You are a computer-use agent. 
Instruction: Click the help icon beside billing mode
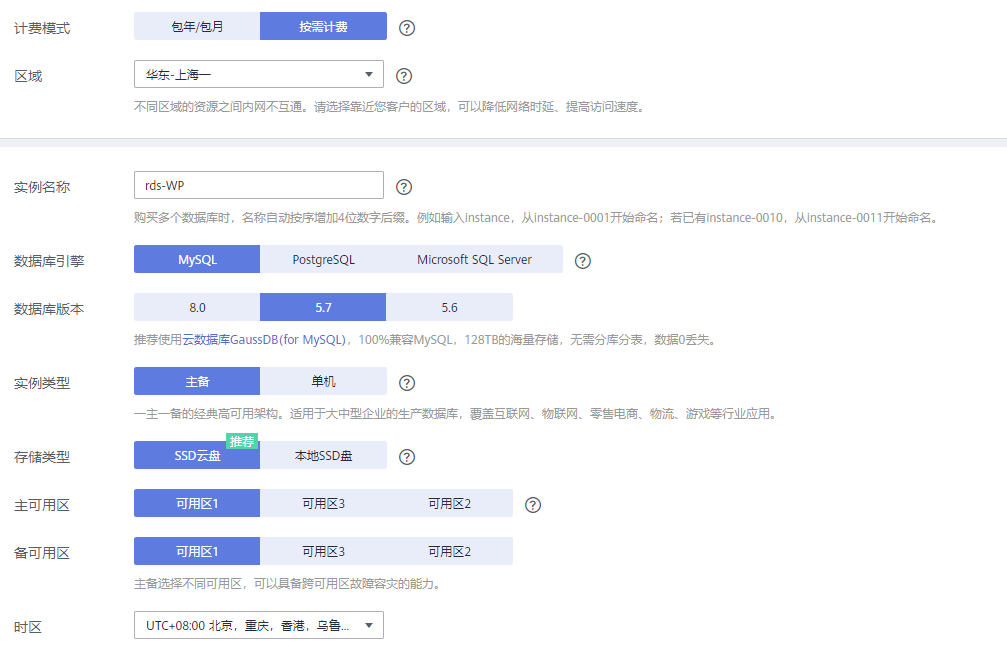pyautogui.click(x=406, y=27)
